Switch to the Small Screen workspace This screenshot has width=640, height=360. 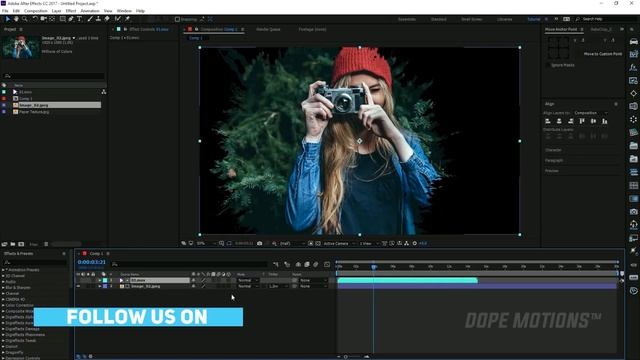[471, 19]
